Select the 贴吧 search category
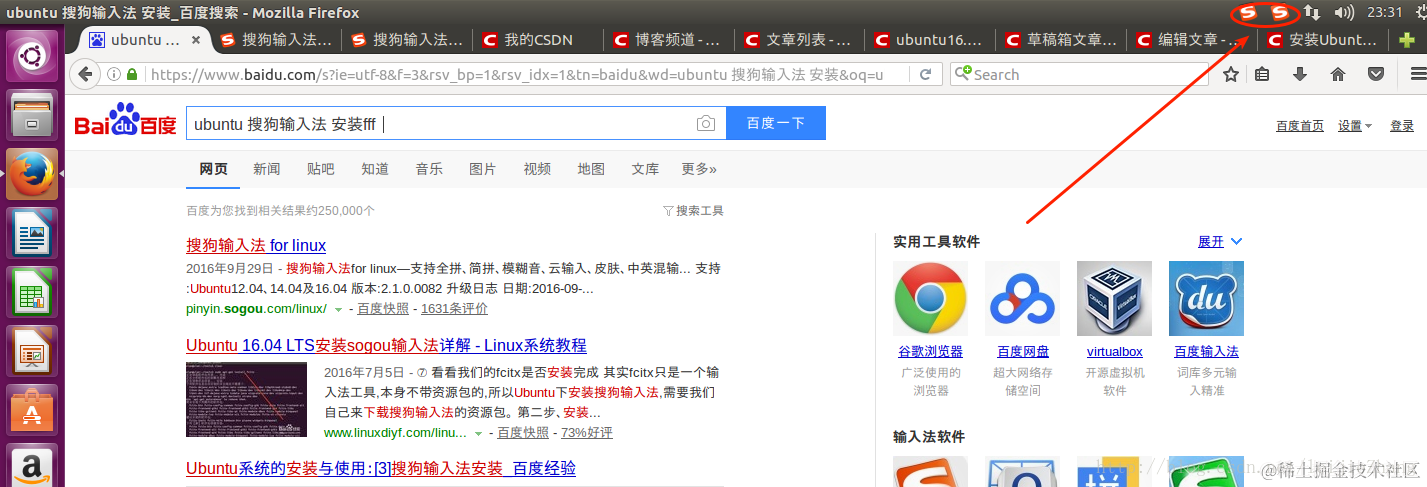 pos(321,169)
